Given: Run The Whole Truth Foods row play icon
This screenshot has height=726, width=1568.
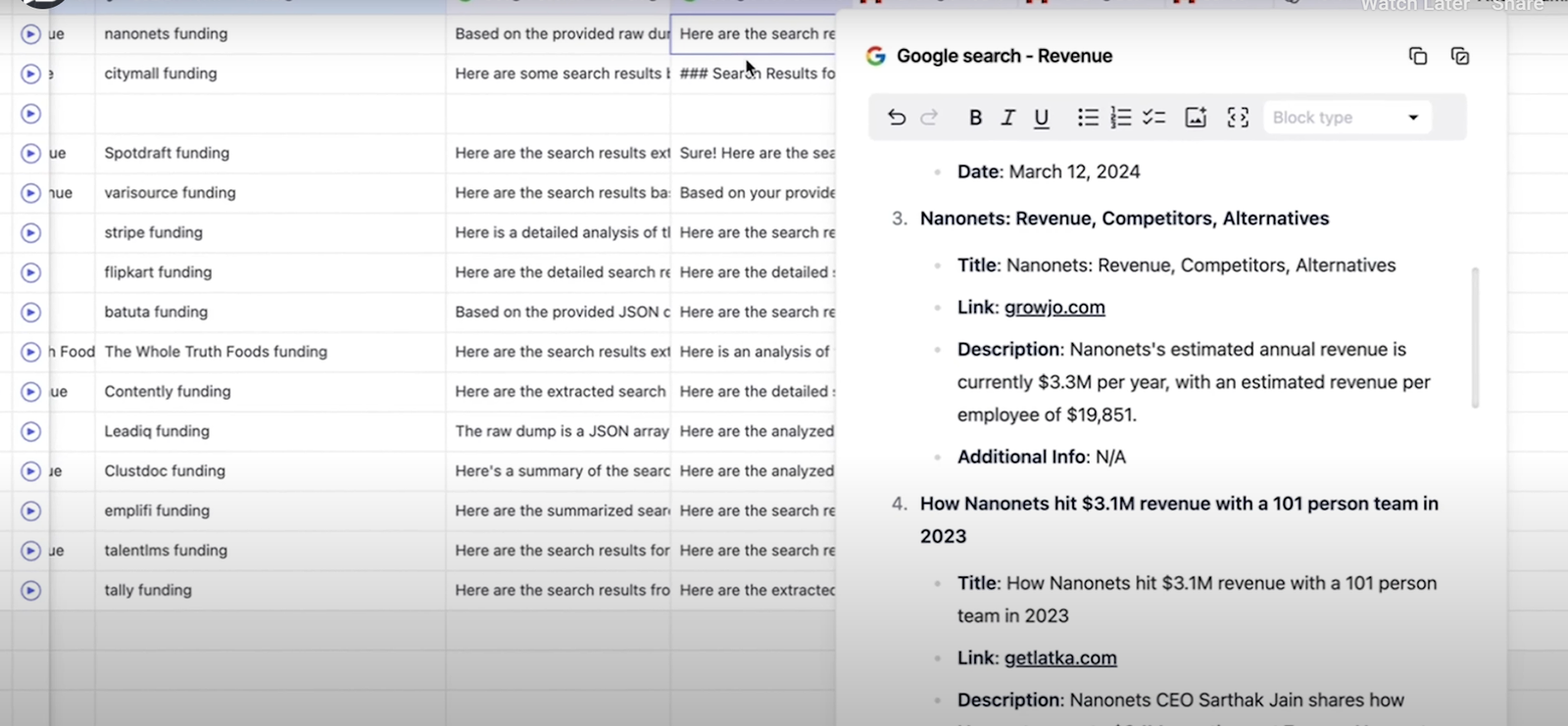Looking at the screenshot, I should (x=30, y=352).
